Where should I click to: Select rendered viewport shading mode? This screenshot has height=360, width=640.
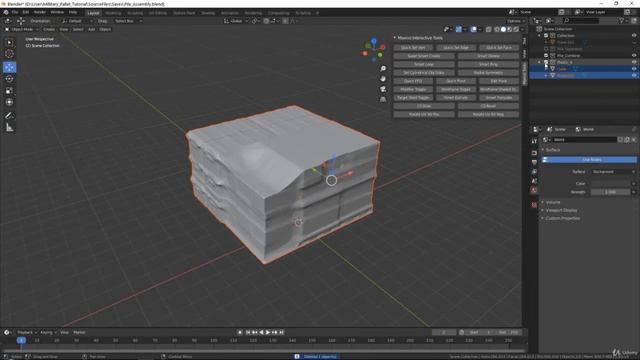point(516,29)
